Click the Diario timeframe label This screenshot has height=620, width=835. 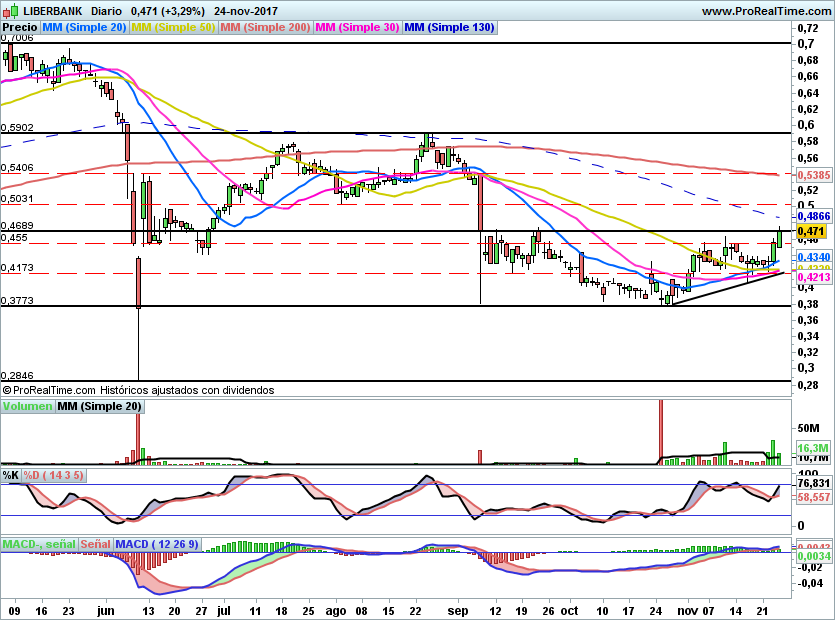click(106, 11)
